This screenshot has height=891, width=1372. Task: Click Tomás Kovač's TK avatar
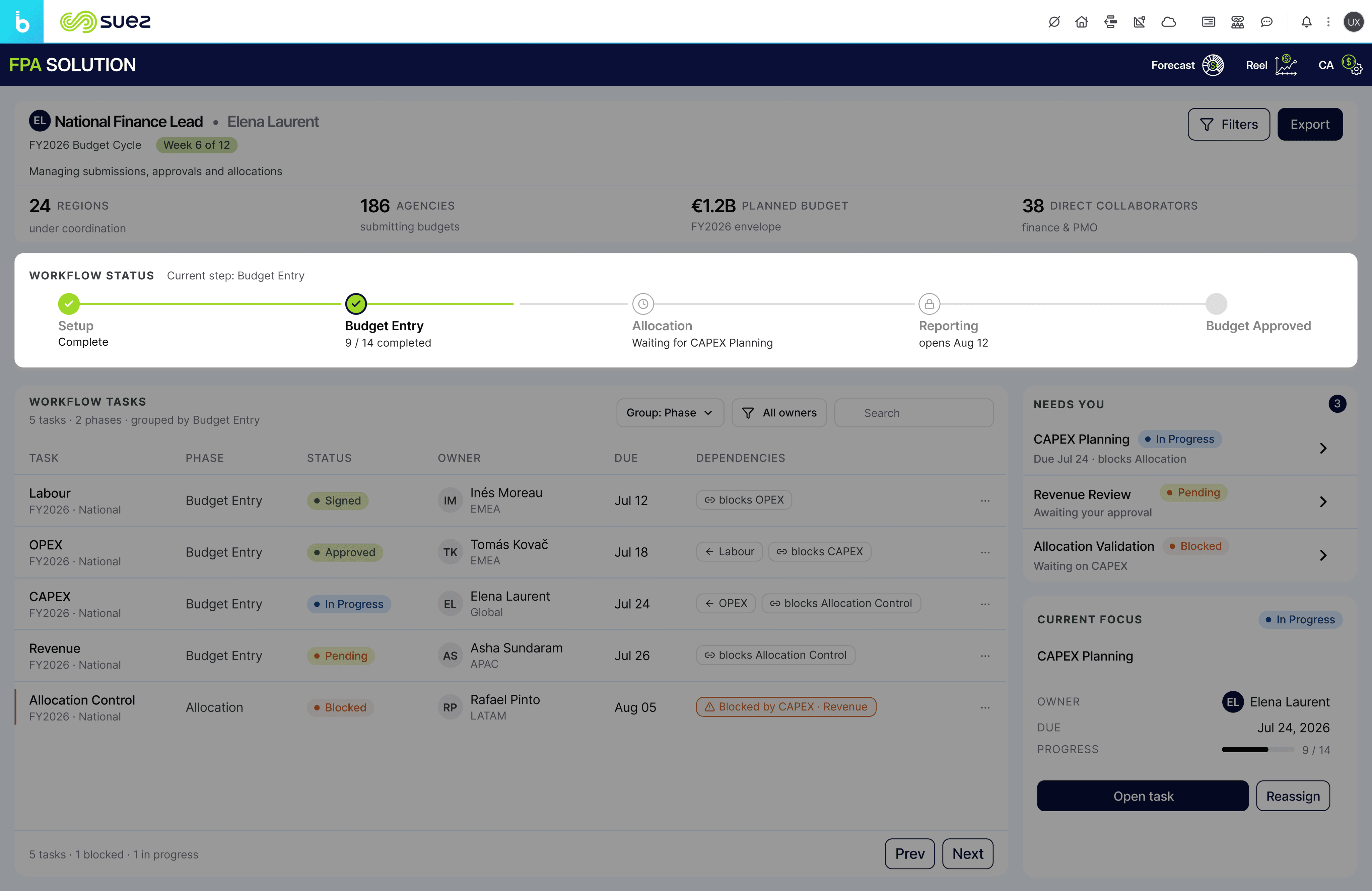click(x=450, y=552)
